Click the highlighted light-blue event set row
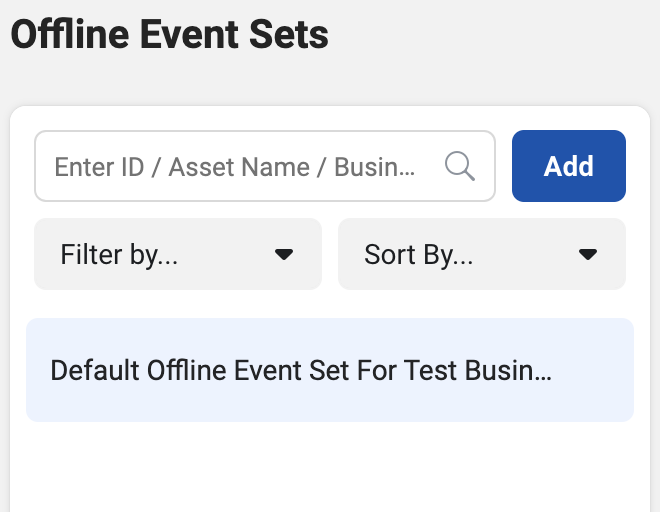This screenshot has height=512, width=660. coord(330,370)
